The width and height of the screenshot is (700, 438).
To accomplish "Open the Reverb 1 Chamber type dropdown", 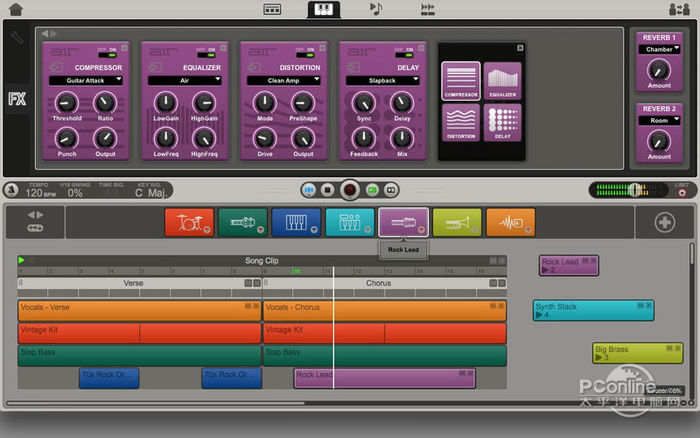I will pyautogui.click(x=659, y=50).
